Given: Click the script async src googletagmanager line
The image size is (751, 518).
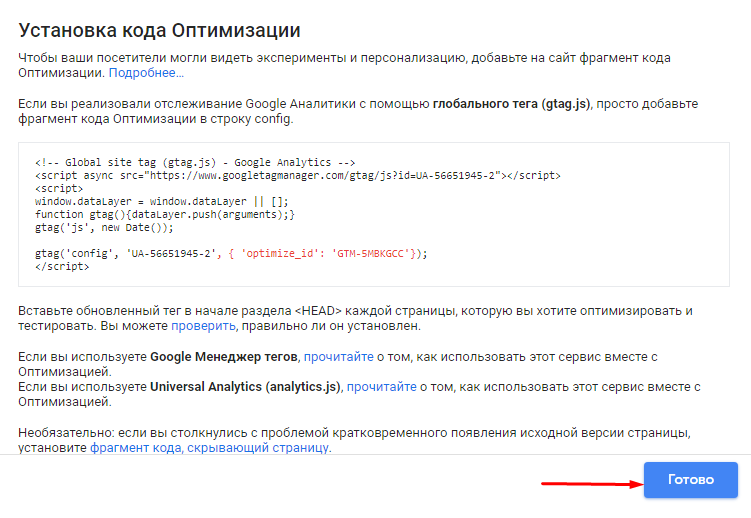Looking at the screenshot, I should pyautogui.click(x=297, y=175).
